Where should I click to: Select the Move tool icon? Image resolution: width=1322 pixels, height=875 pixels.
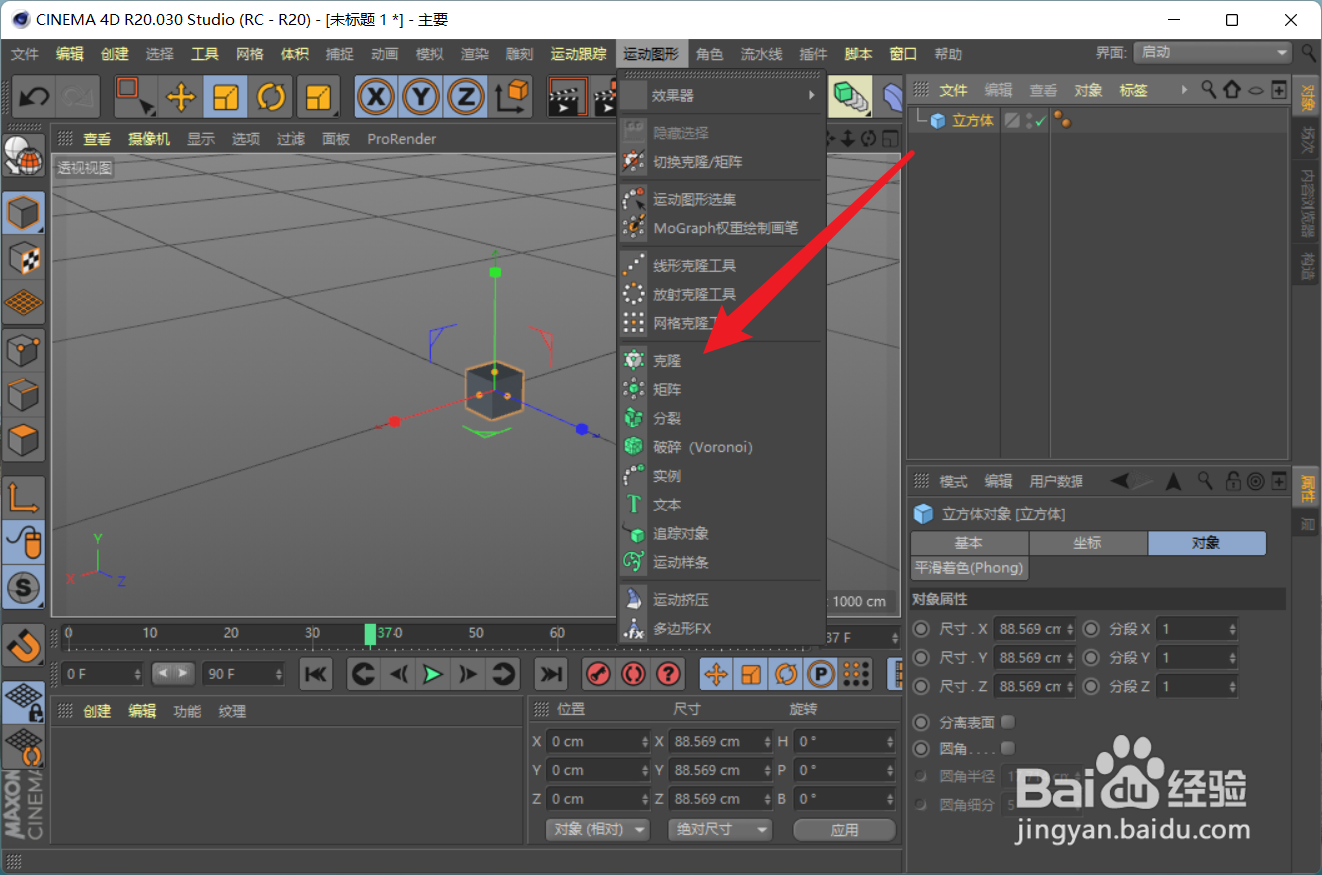(x=180, y=97)
